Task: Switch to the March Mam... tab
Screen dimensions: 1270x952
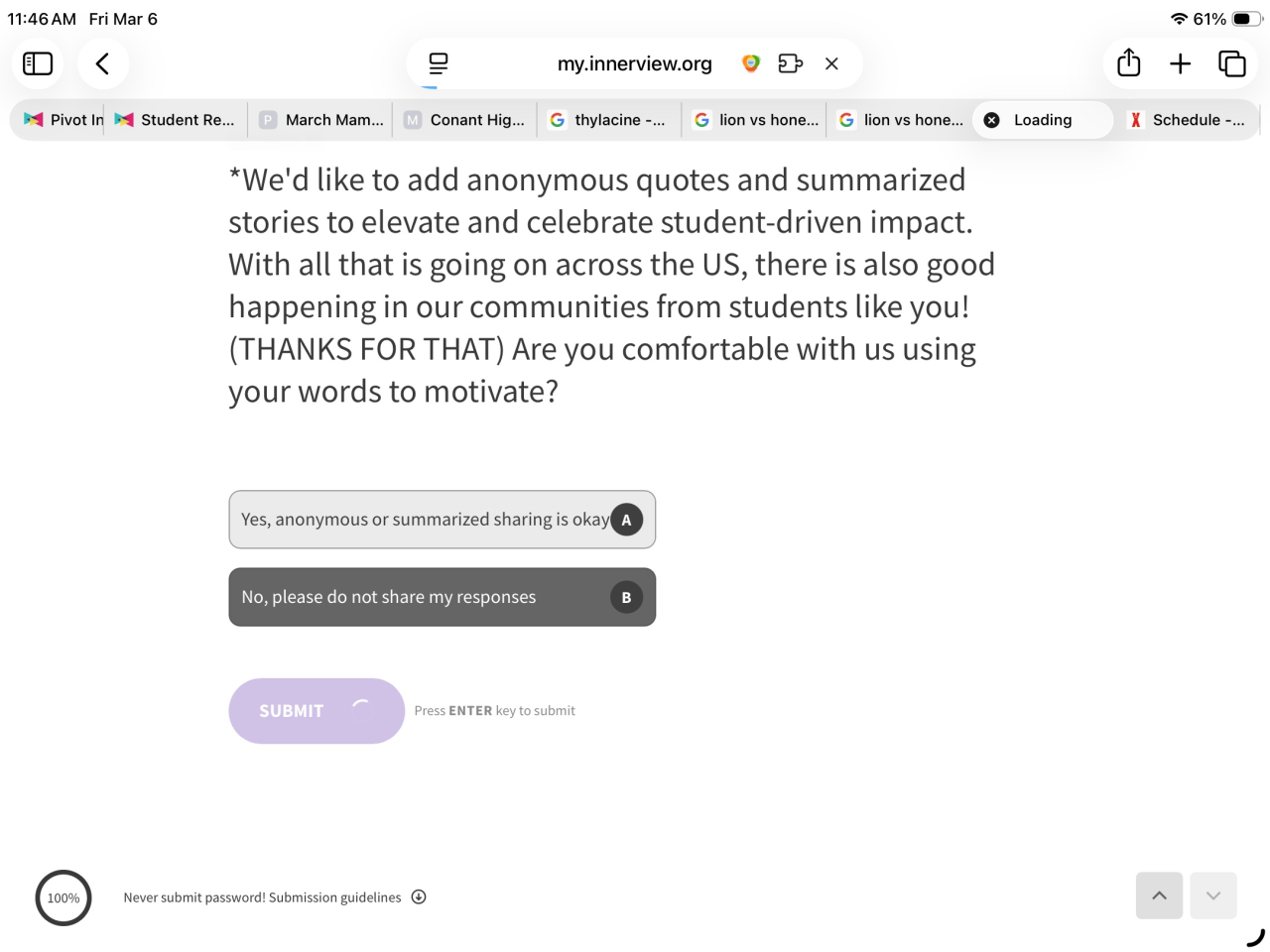Action: (322, 120)
